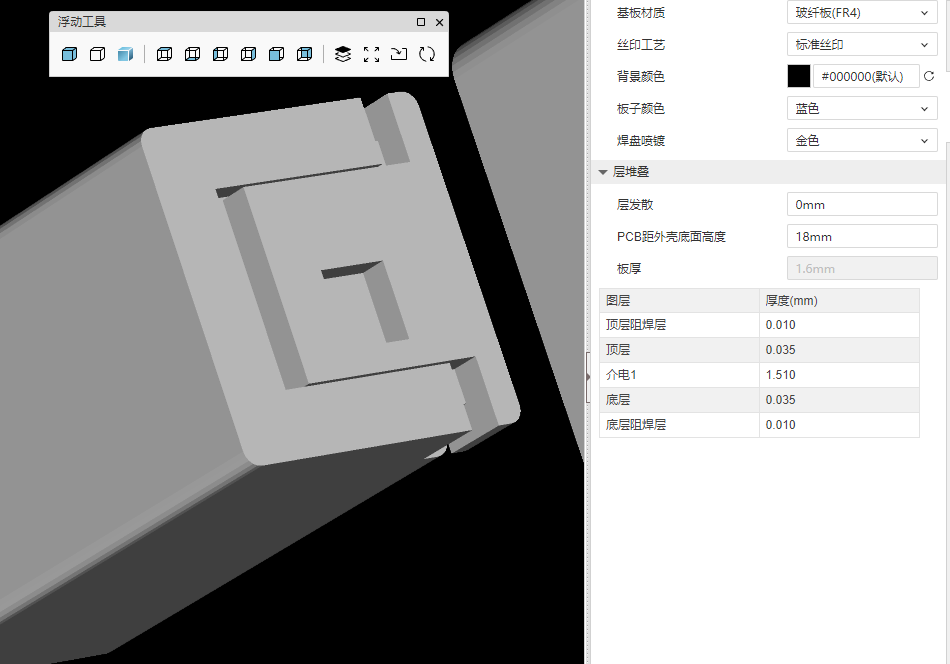Select the gradient shaded cube display mode

pyautogui.click(x=125, y=54)
